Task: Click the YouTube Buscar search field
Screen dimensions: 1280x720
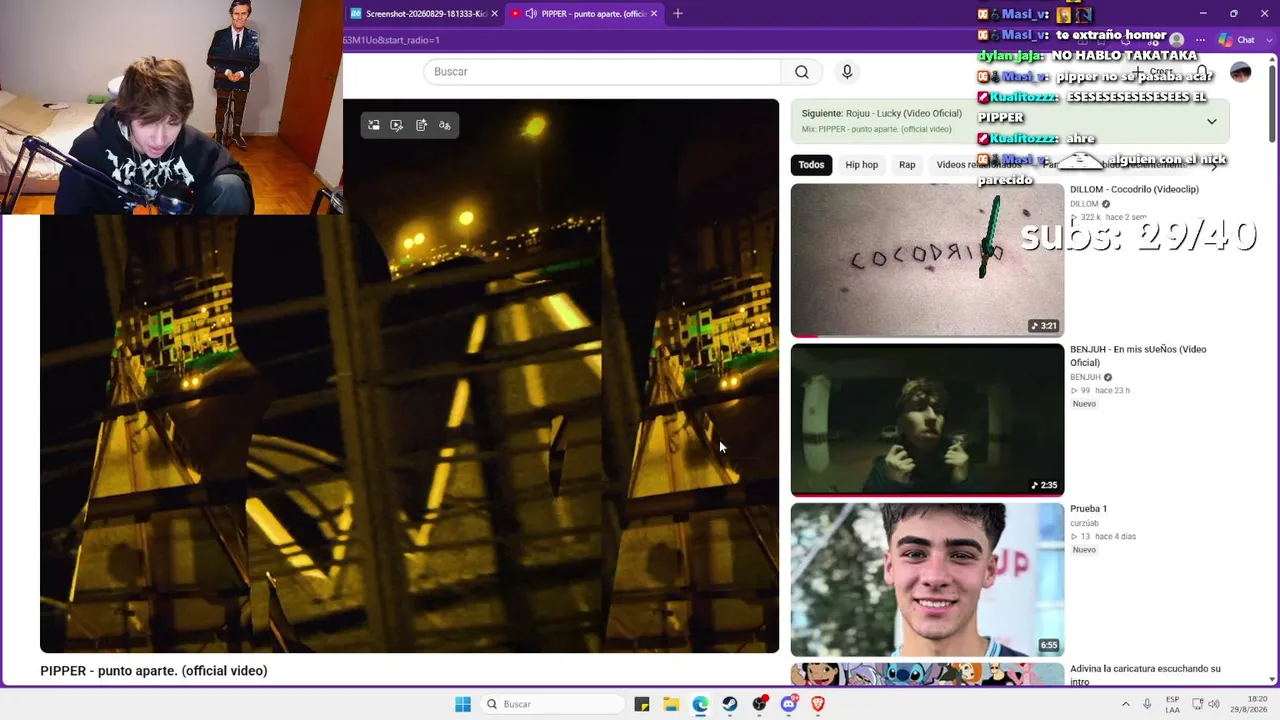Action: pos(602,72)
